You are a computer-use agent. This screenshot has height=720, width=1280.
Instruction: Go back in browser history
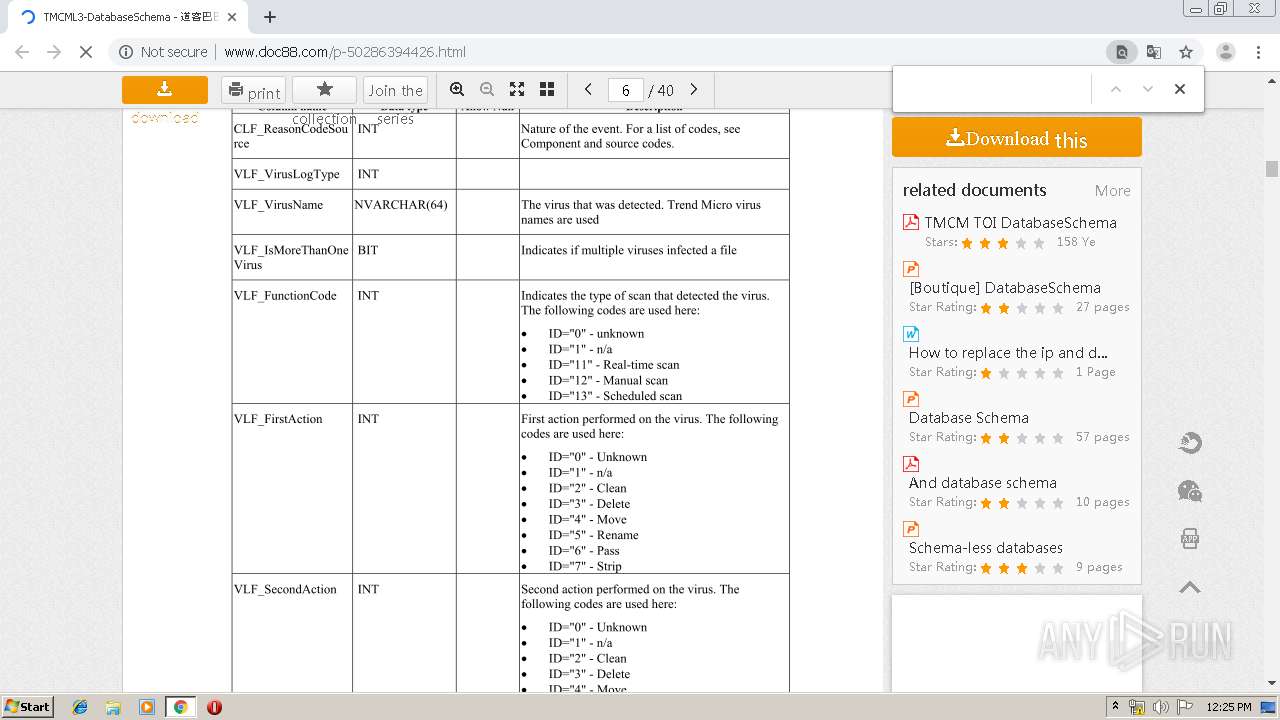(x=22, y=52)
